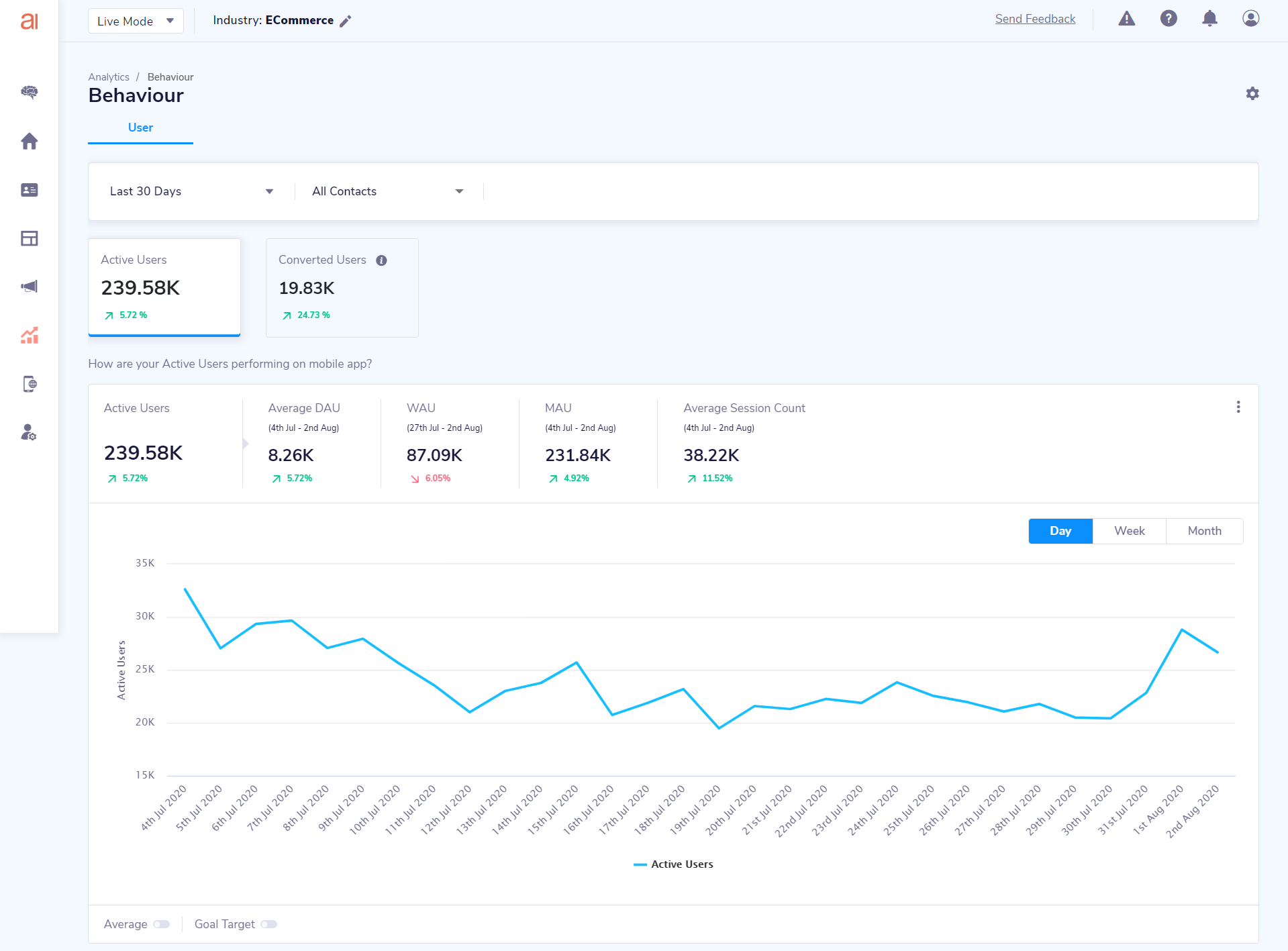Open the warning alerts triangle icon
1288x951 pixels.
[x=1127, y=19]
